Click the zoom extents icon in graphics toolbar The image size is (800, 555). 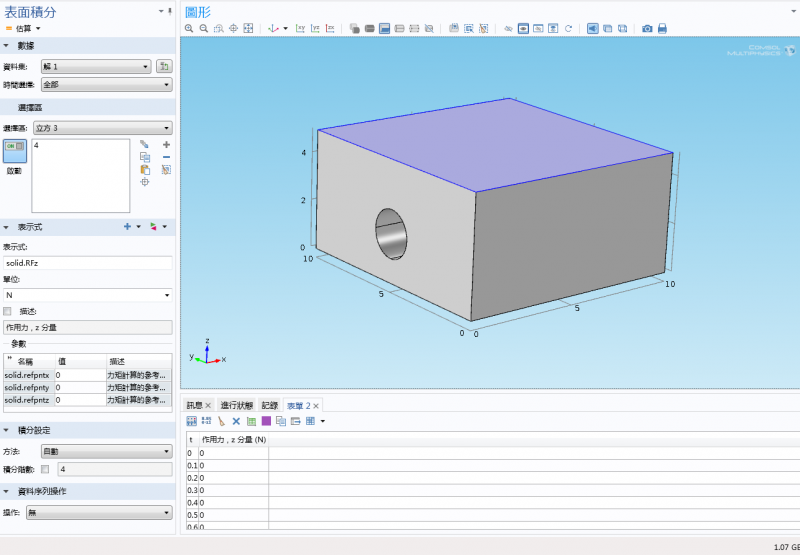click(x=248, y=28)
